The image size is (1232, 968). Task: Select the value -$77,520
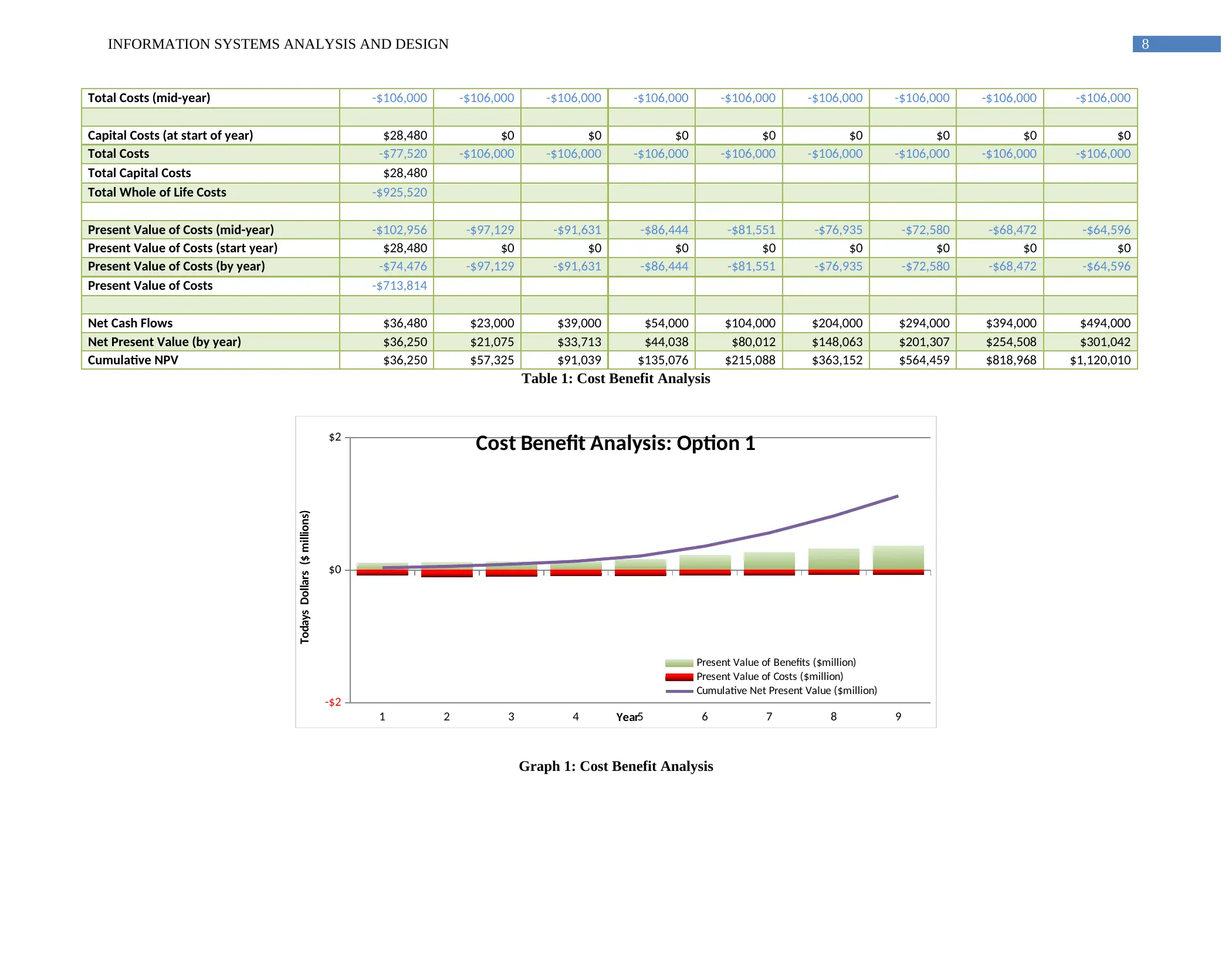tap(403, 154)
